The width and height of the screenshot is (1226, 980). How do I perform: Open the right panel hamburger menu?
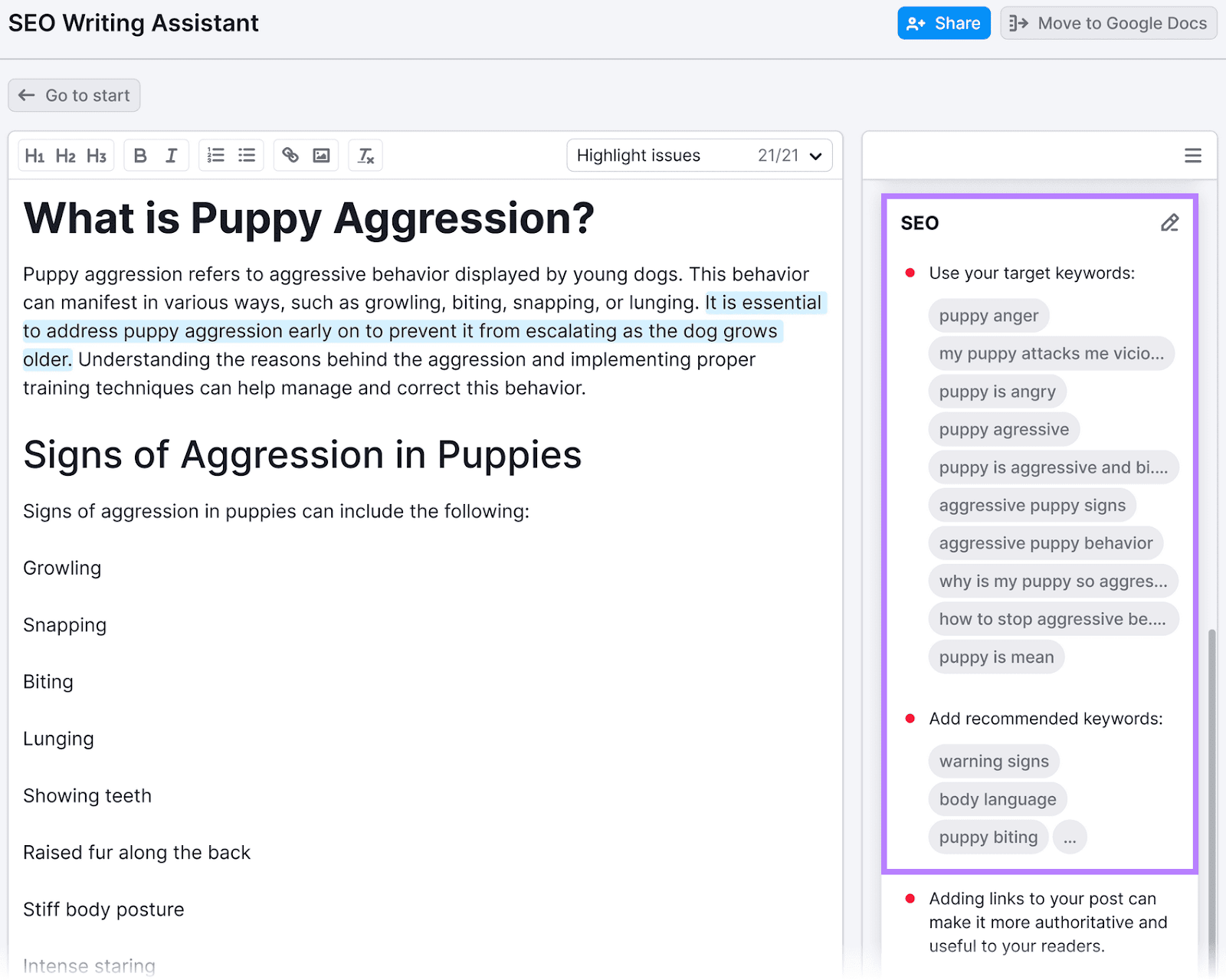coord(1193,156)
